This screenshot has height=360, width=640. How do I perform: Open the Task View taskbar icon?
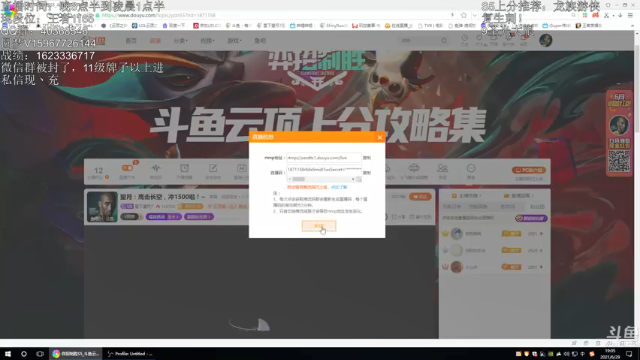(40, 354)
